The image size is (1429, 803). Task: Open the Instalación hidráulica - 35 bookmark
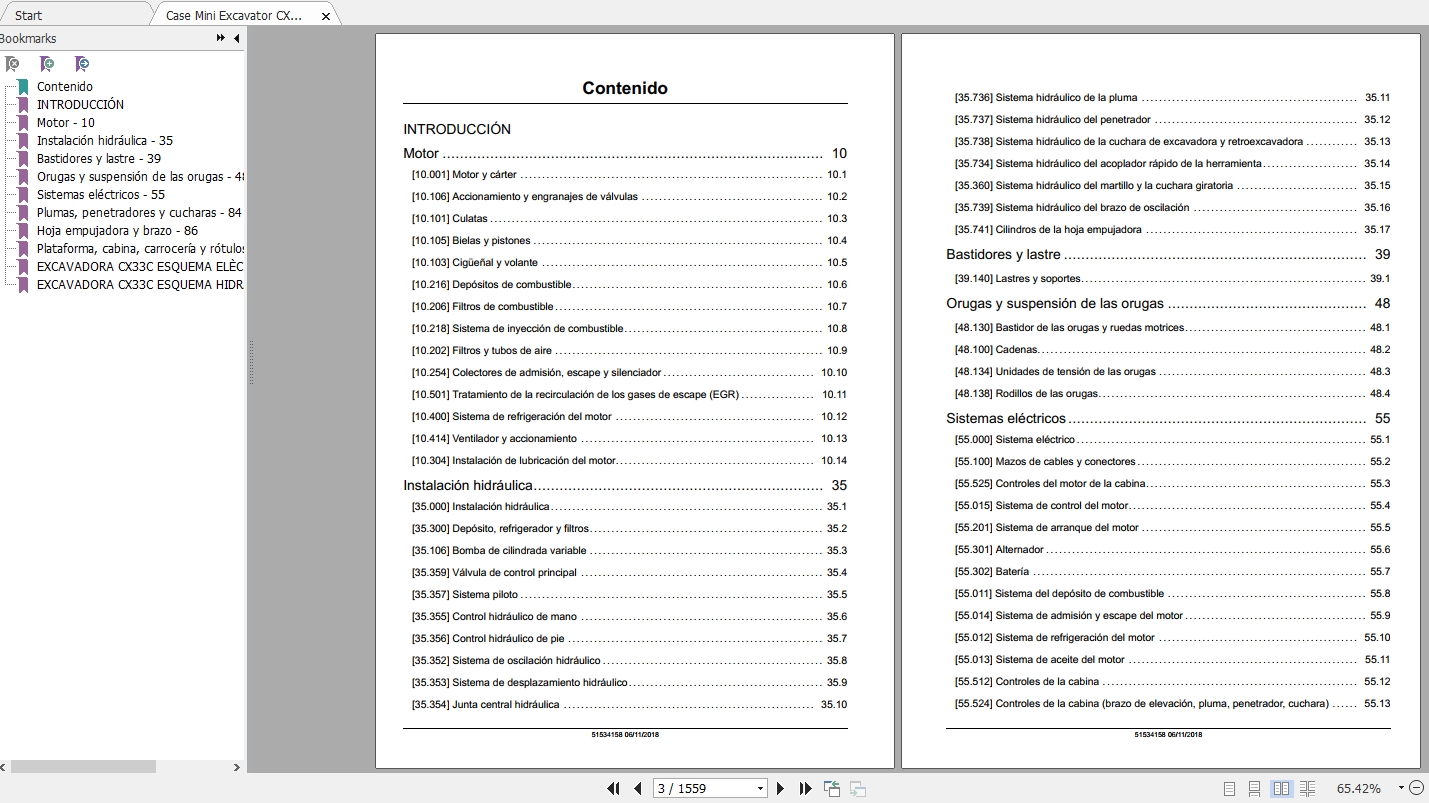coord(105,141)
